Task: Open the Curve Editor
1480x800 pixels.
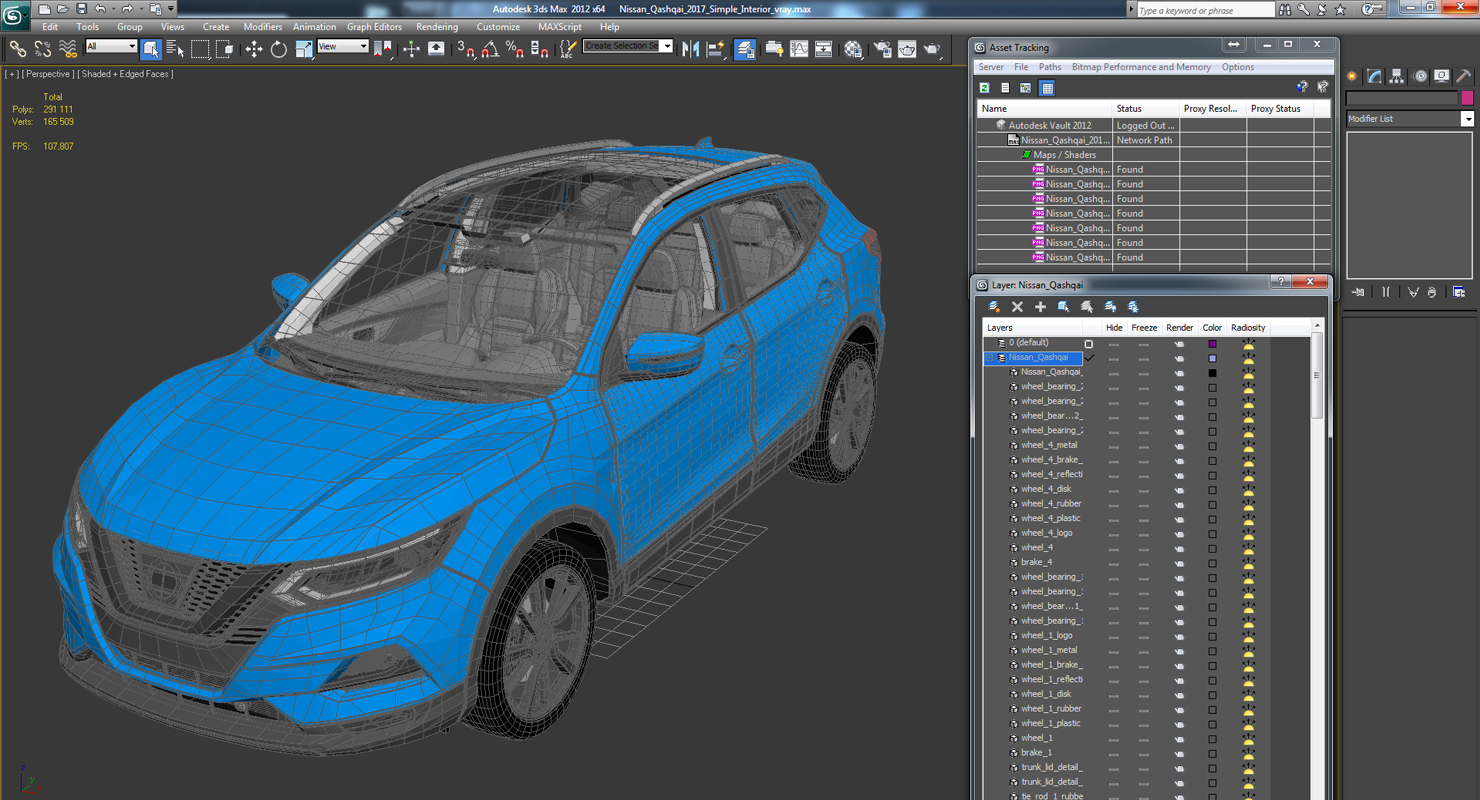Action: point(799,48)
